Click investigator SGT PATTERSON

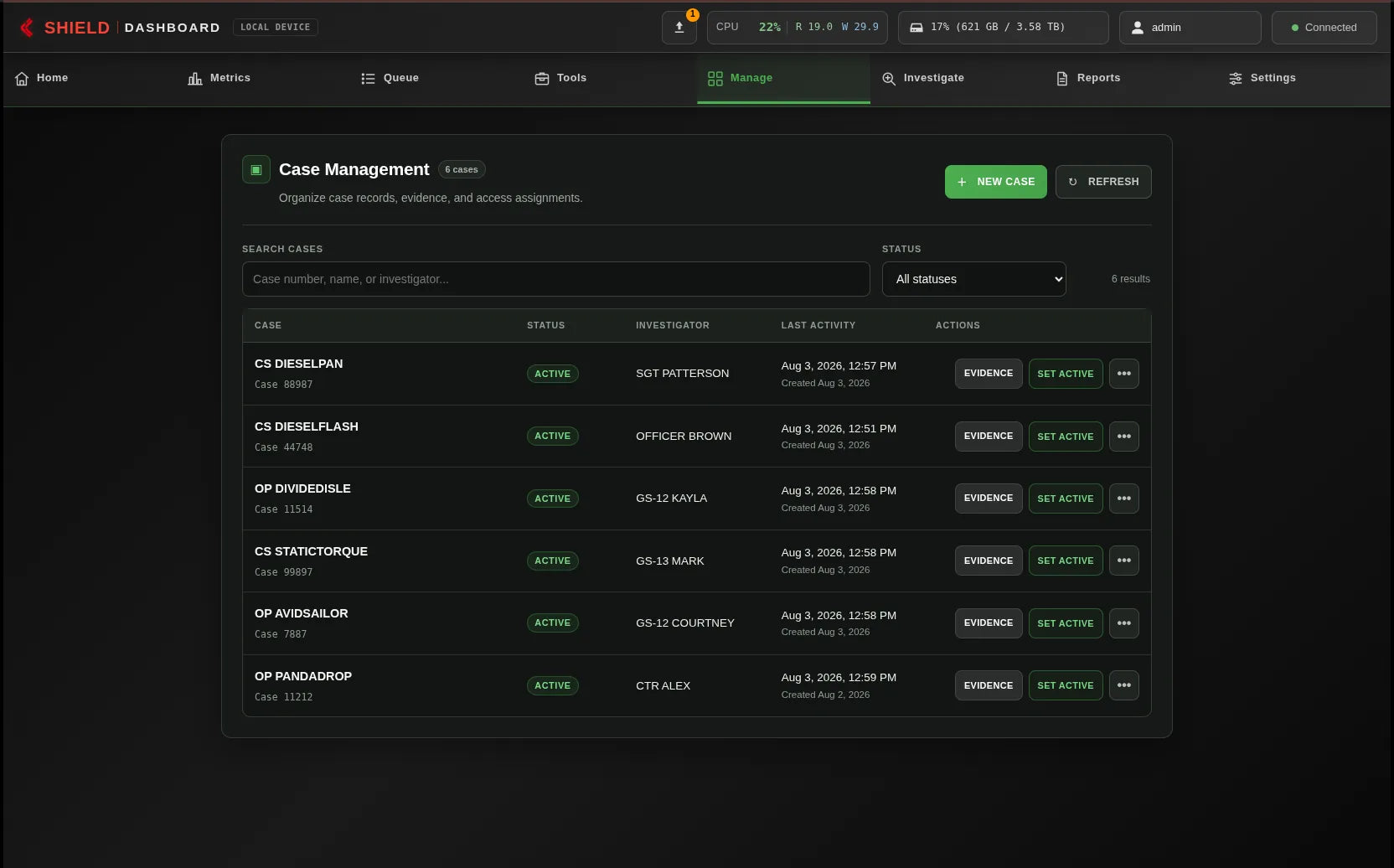click(x=683, y=374)
